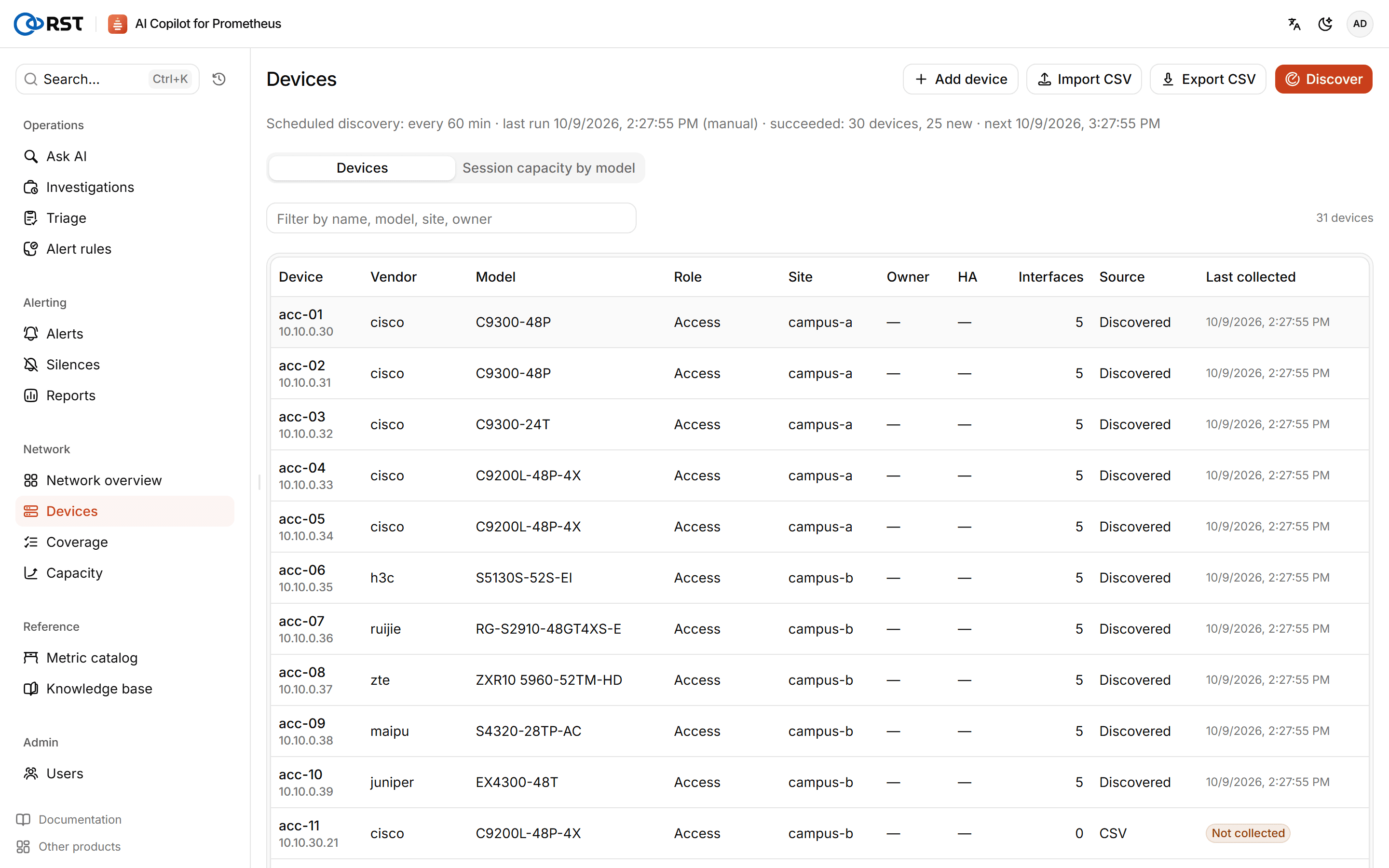Click the Users people icon
Screen dimensions: 1389x868
30,774
